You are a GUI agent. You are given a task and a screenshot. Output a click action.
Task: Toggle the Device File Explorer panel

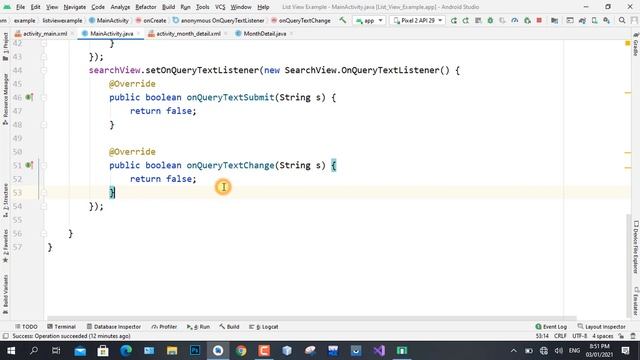tap(636, 247)
